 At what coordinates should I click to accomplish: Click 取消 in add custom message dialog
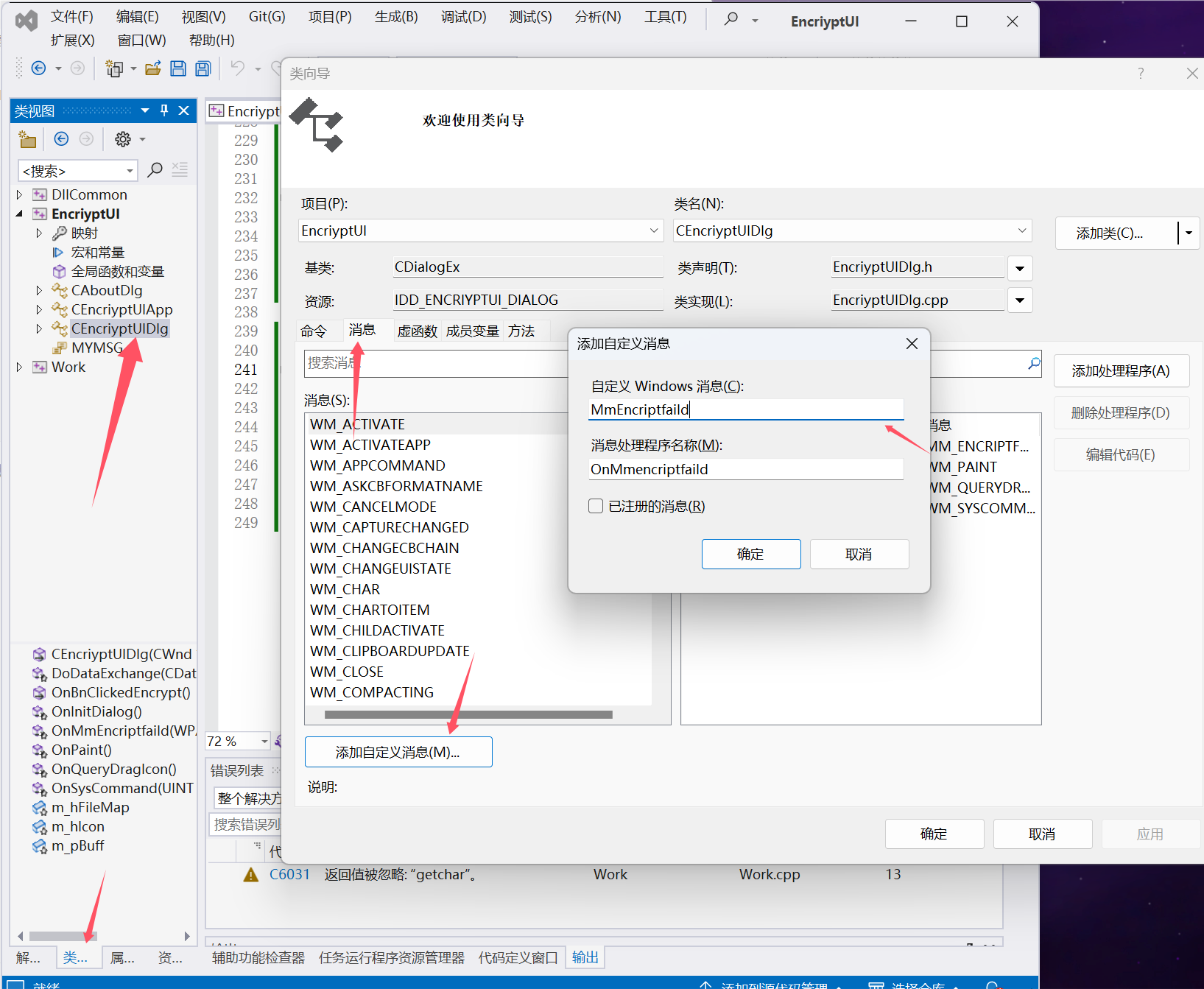859,554
